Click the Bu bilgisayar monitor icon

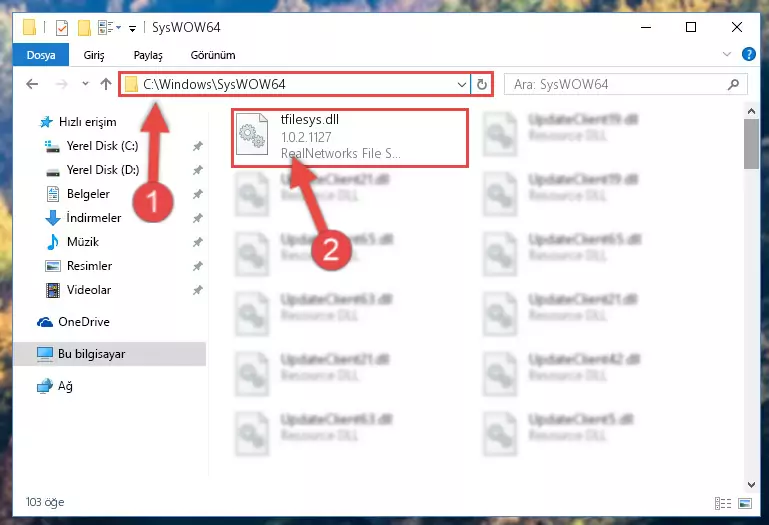click(x=45, y=354)
